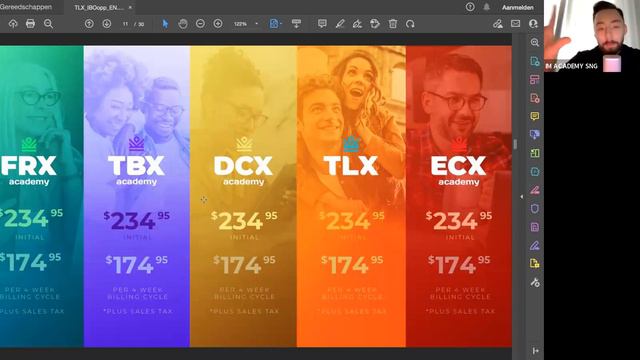
Task: Open the green Organize pages tool
Action: (535, 153)
